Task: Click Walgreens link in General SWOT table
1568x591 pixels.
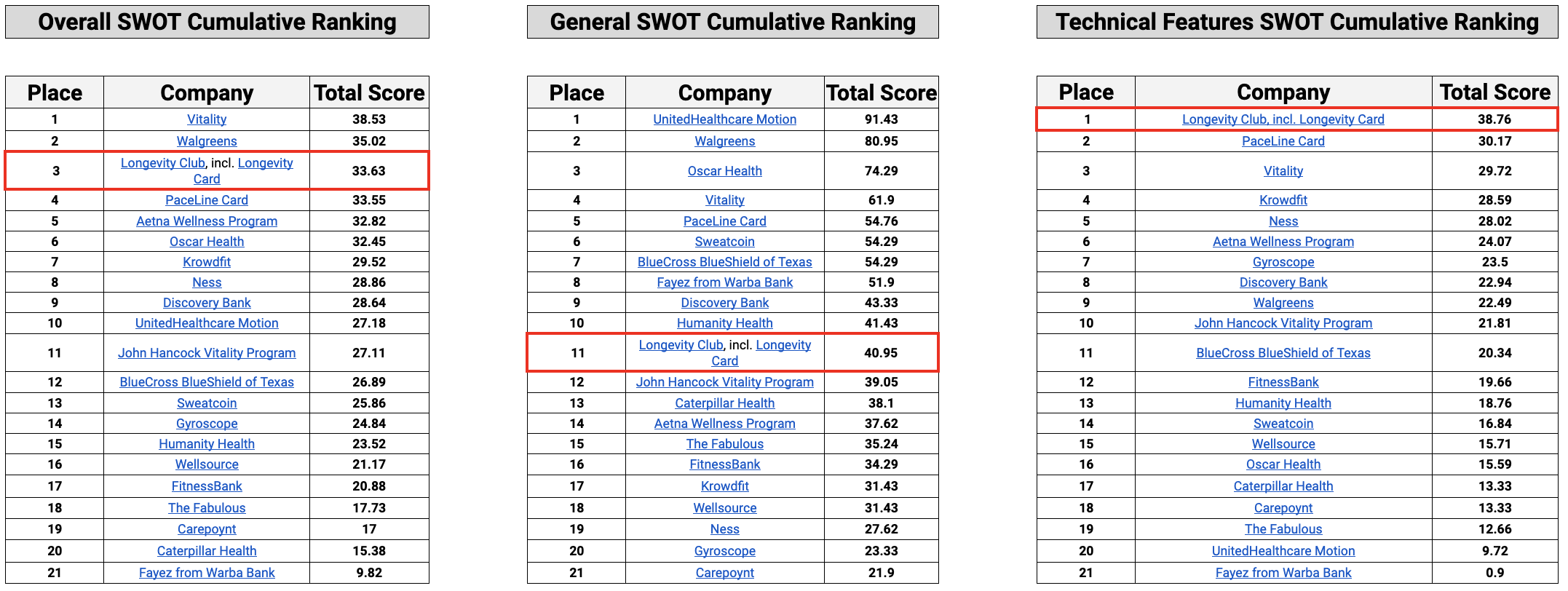Action: pos(724,141)
